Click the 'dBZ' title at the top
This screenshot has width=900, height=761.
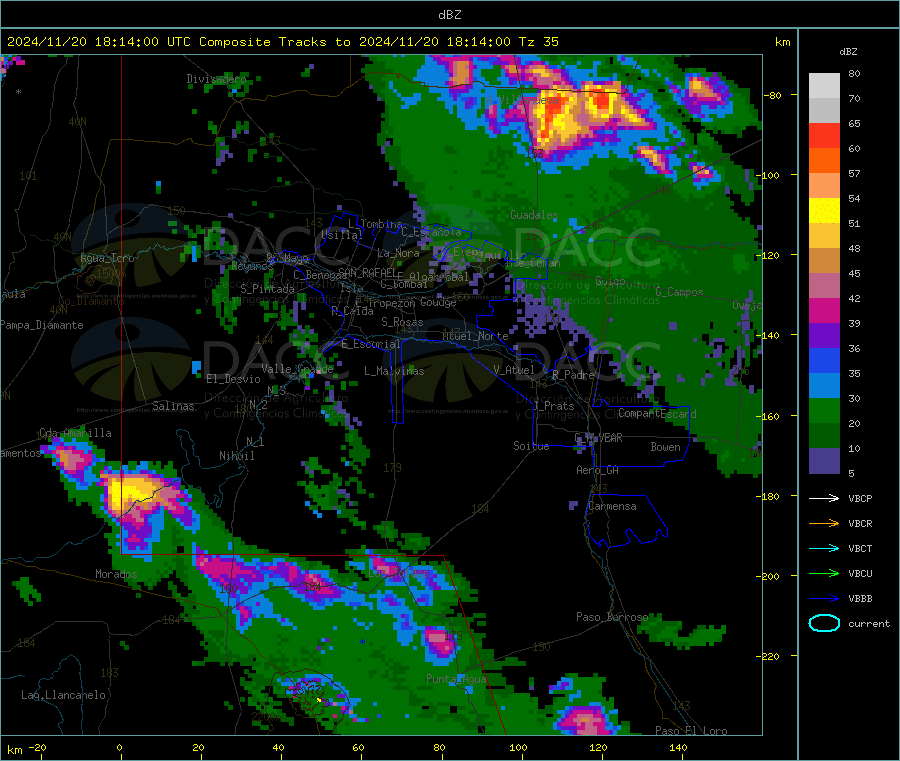tap(449, 15)
